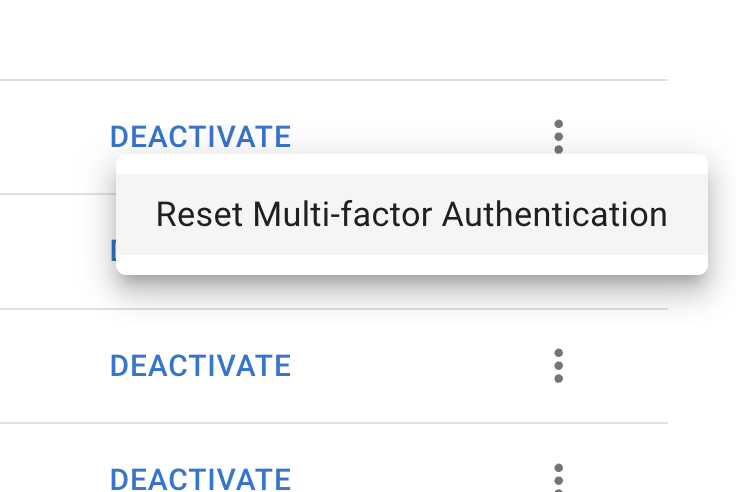Open the three-dot menu in the top row
The width and height of the screenshot is (736, 492).
[x=558, y=137]
